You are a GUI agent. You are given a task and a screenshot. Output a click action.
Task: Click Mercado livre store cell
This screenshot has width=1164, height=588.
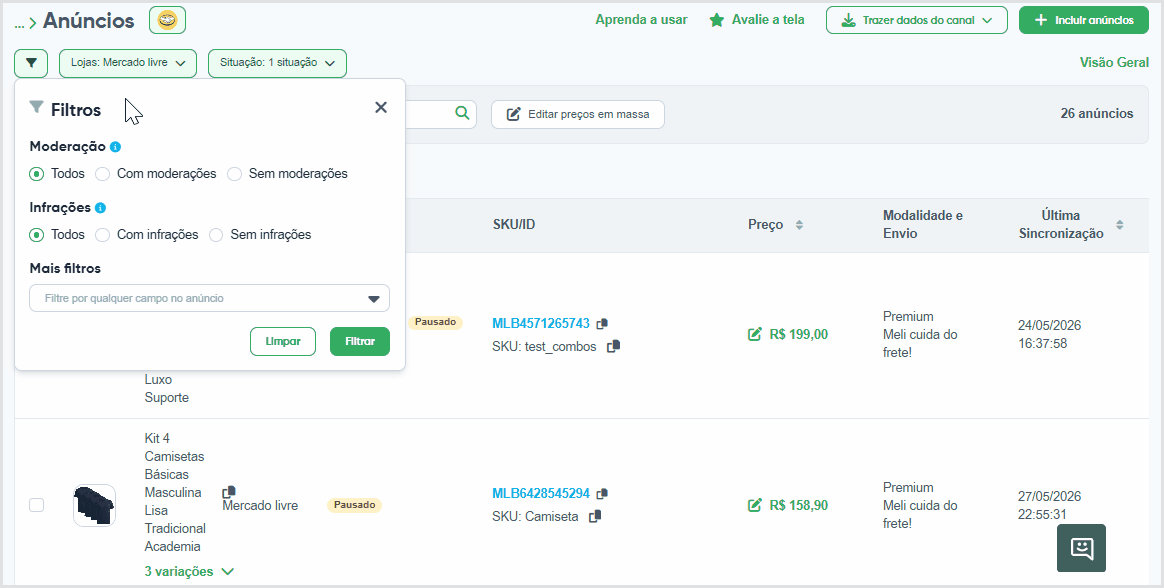coord(260,506)
